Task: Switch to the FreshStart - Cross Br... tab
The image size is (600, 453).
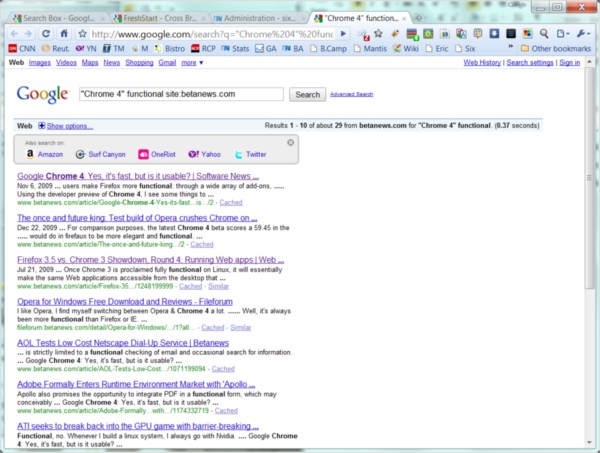Action: pyautogui.click(x=160, y=18)
